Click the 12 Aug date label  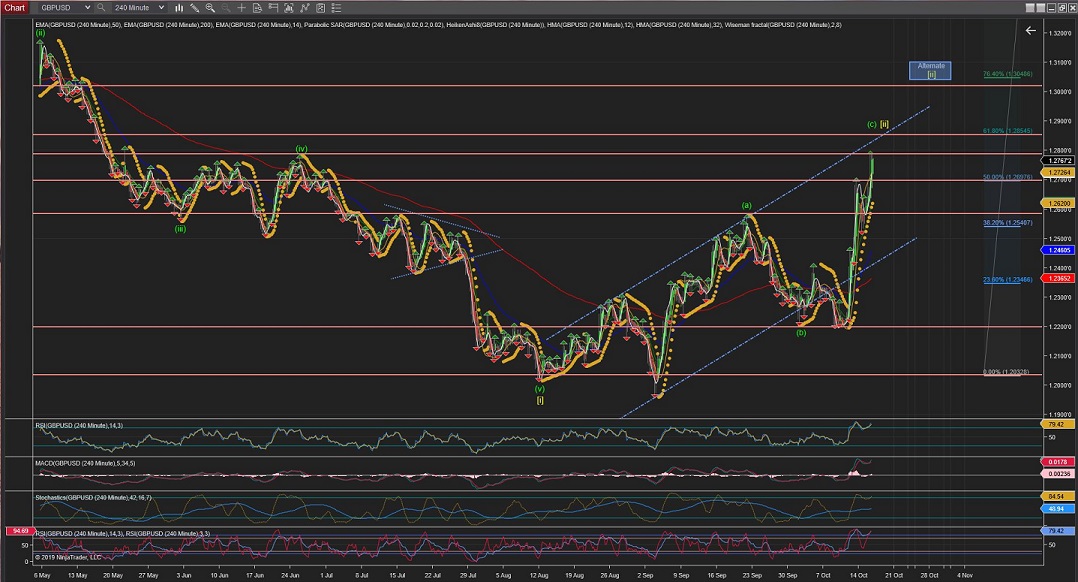[539, 575]
